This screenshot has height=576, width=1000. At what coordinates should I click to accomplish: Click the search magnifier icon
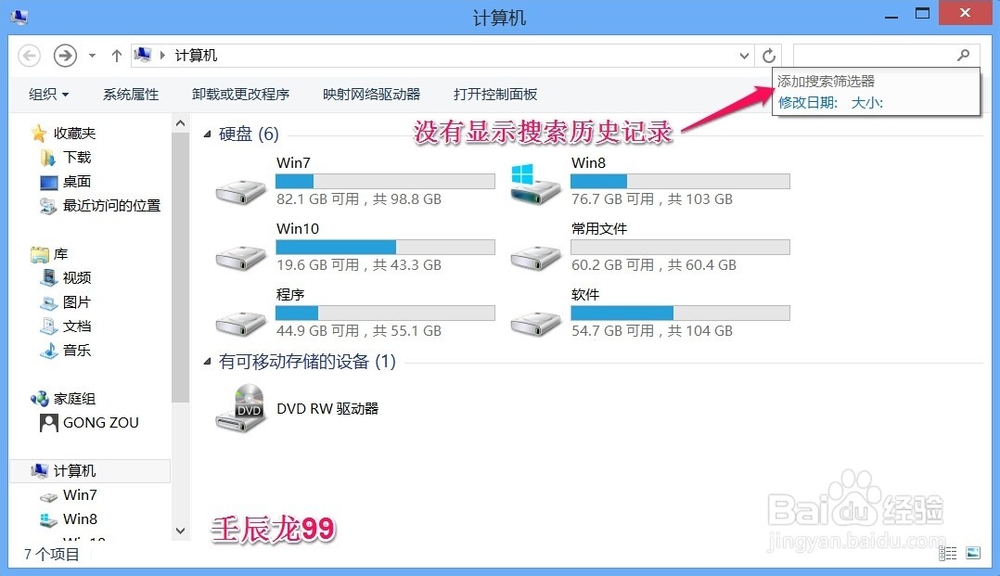963,55
